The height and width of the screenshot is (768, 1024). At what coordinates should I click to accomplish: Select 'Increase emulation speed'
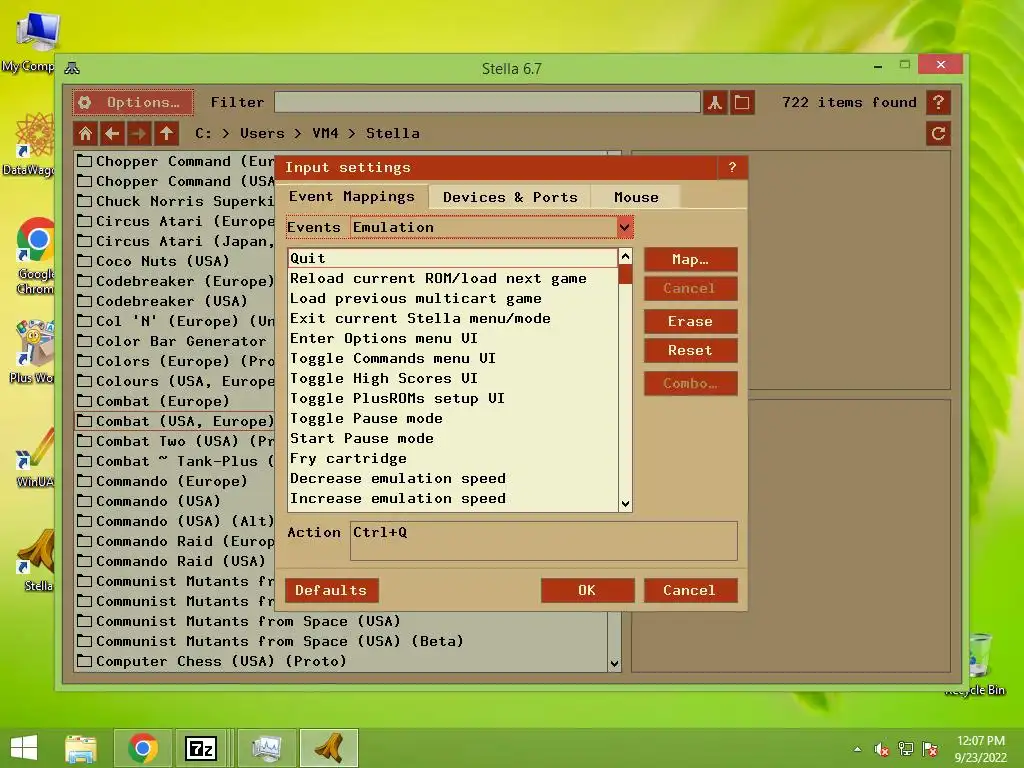coord(453,498)
